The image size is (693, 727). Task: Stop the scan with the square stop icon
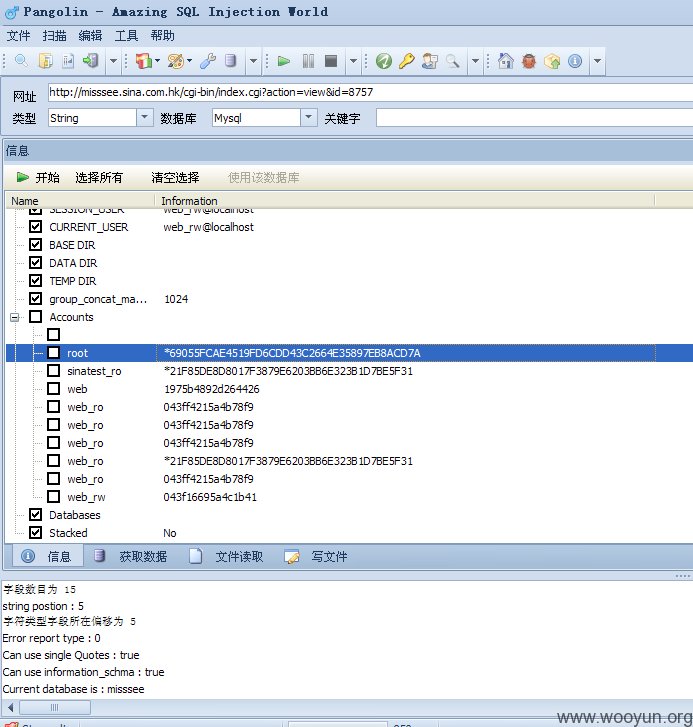click(x=331, y=61)
